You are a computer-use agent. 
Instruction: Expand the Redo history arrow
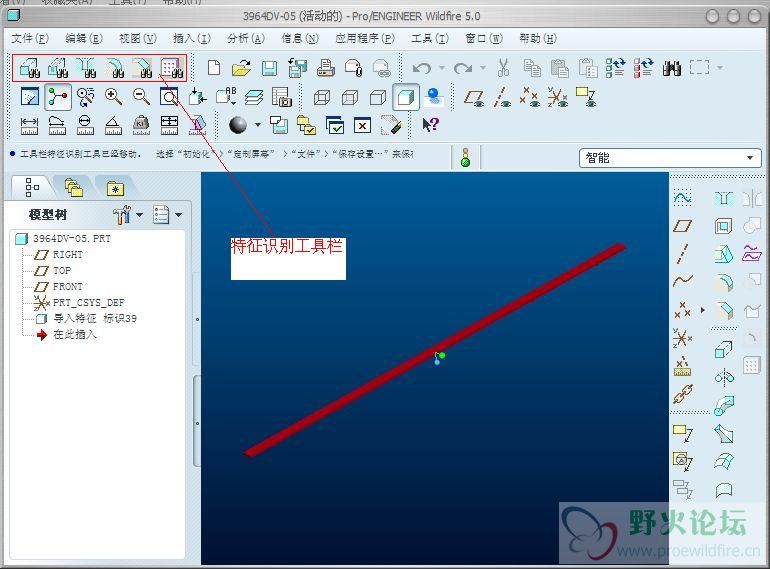click(483, 68)
